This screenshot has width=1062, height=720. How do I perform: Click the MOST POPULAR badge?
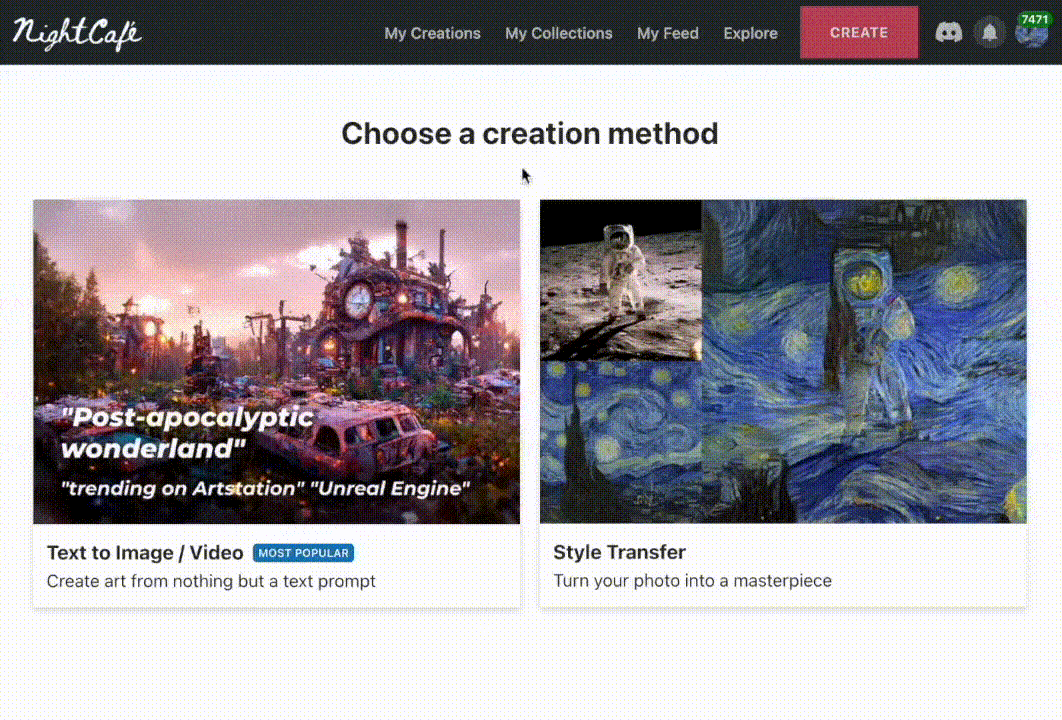tap(303, 553)
